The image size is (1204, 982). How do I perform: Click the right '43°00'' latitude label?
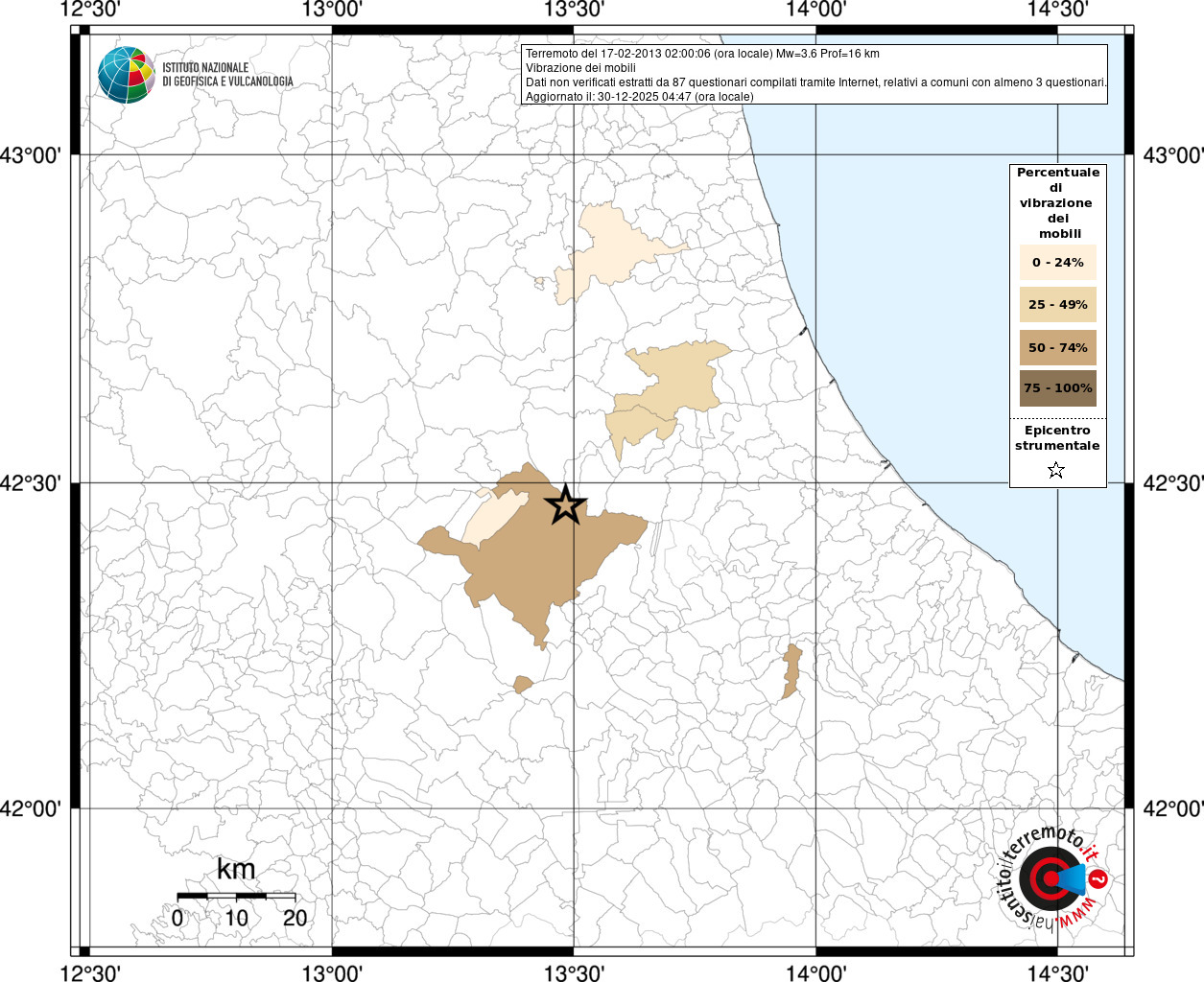pyautogui.click(x=1173, y=154)
